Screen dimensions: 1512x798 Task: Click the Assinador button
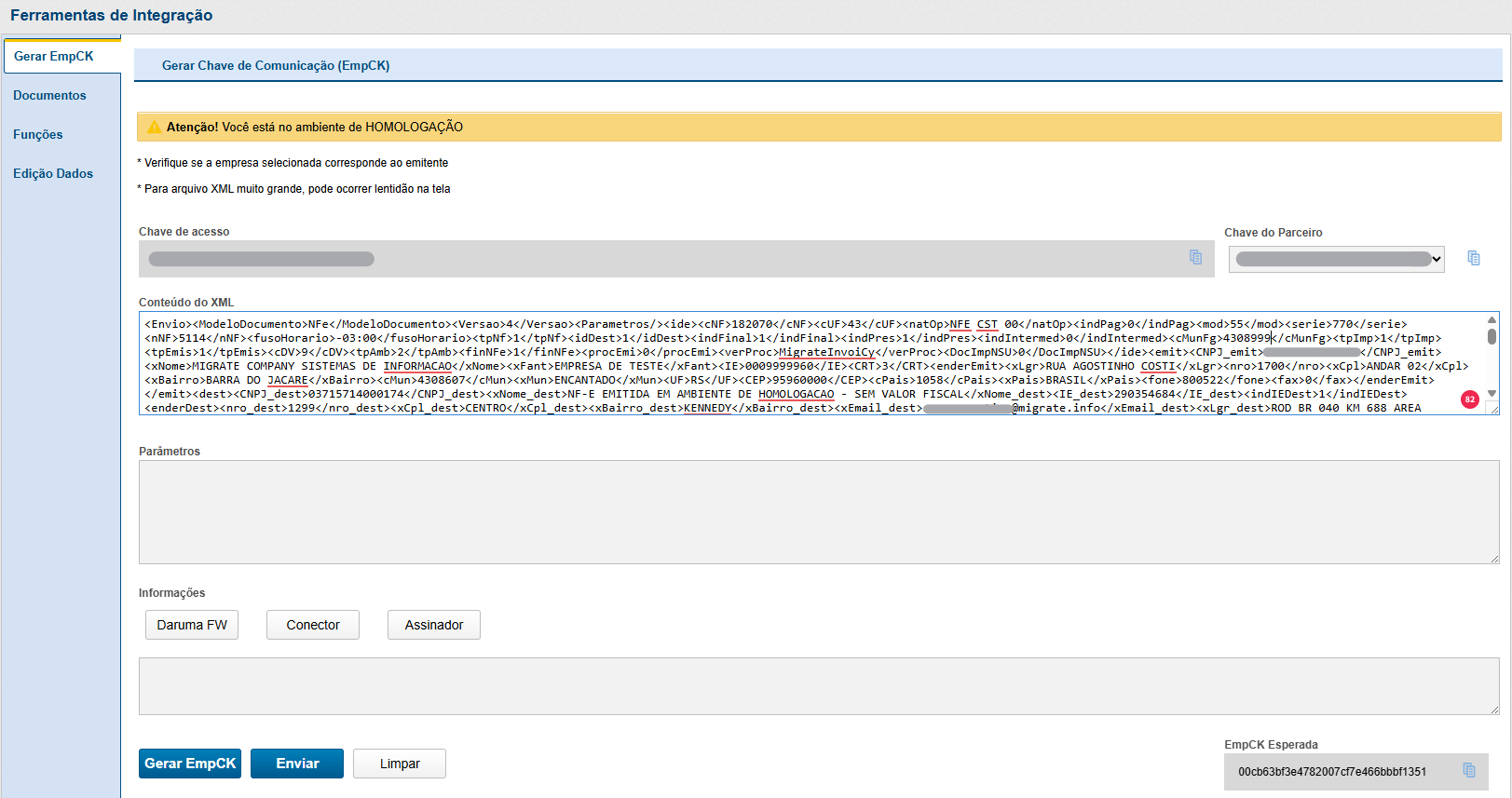tap(434, 625)
